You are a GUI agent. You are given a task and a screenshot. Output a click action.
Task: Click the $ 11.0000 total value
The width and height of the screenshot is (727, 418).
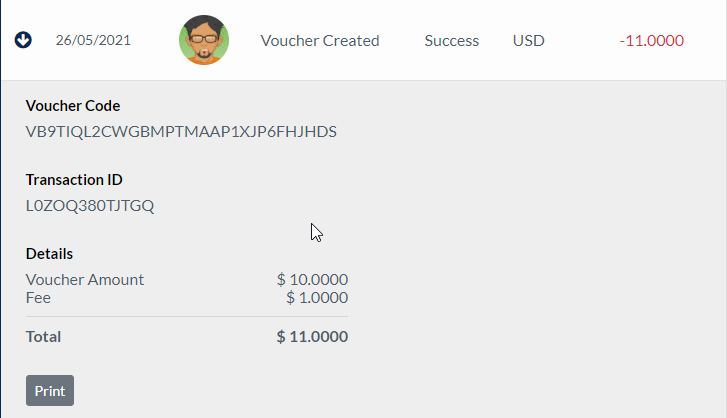click(x=312, y=337)
